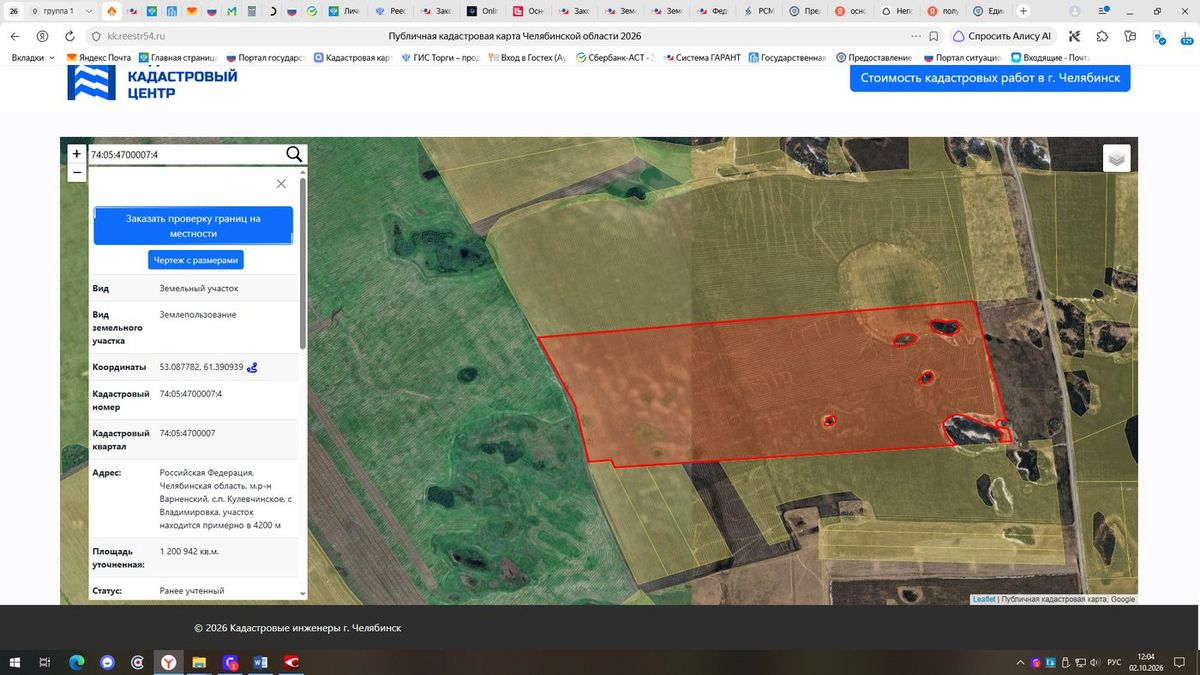Show hidden system tray icons
This screenshot has height=675, width=1200.
point(1020,662)
